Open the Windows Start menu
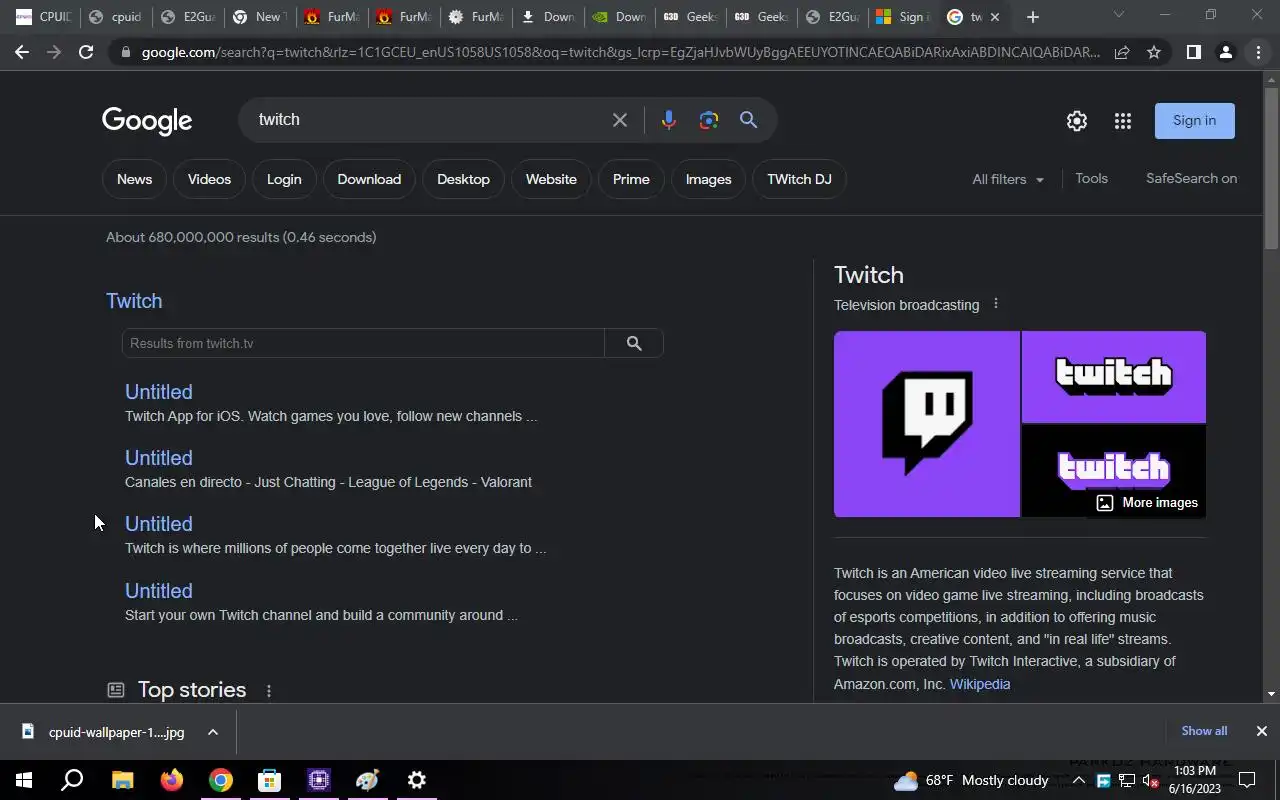1280x800 pixels. [x=24, y=780]
